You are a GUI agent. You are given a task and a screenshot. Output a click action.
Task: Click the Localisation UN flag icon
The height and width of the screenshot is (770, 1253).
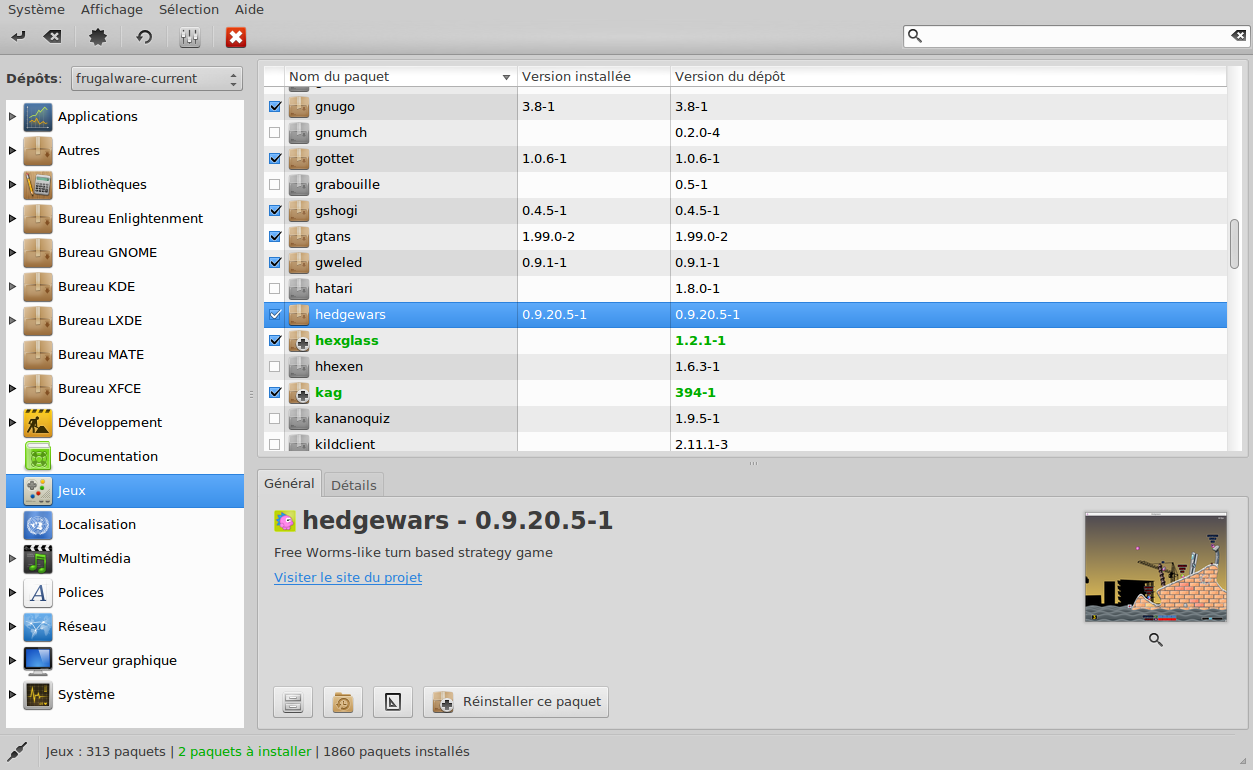point(38,525)
